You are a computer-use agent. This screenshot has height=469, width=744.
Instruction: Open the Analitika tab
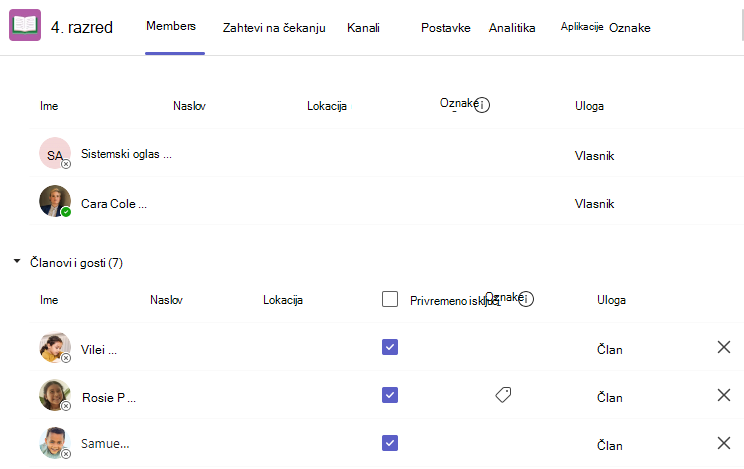tap(512, 28)
